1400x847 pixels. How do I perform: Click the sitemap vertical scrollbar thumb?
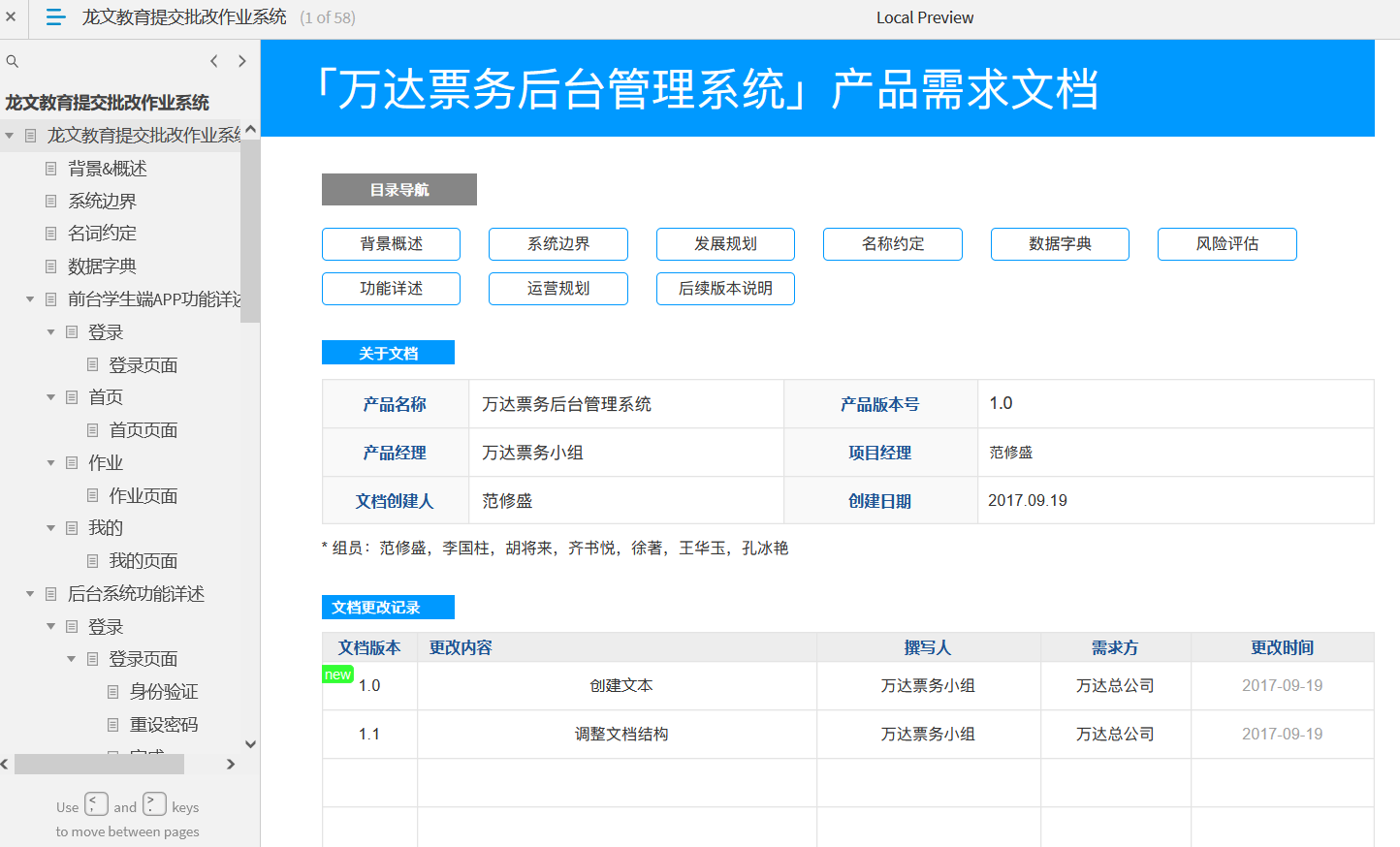click(x=250, y=231)
